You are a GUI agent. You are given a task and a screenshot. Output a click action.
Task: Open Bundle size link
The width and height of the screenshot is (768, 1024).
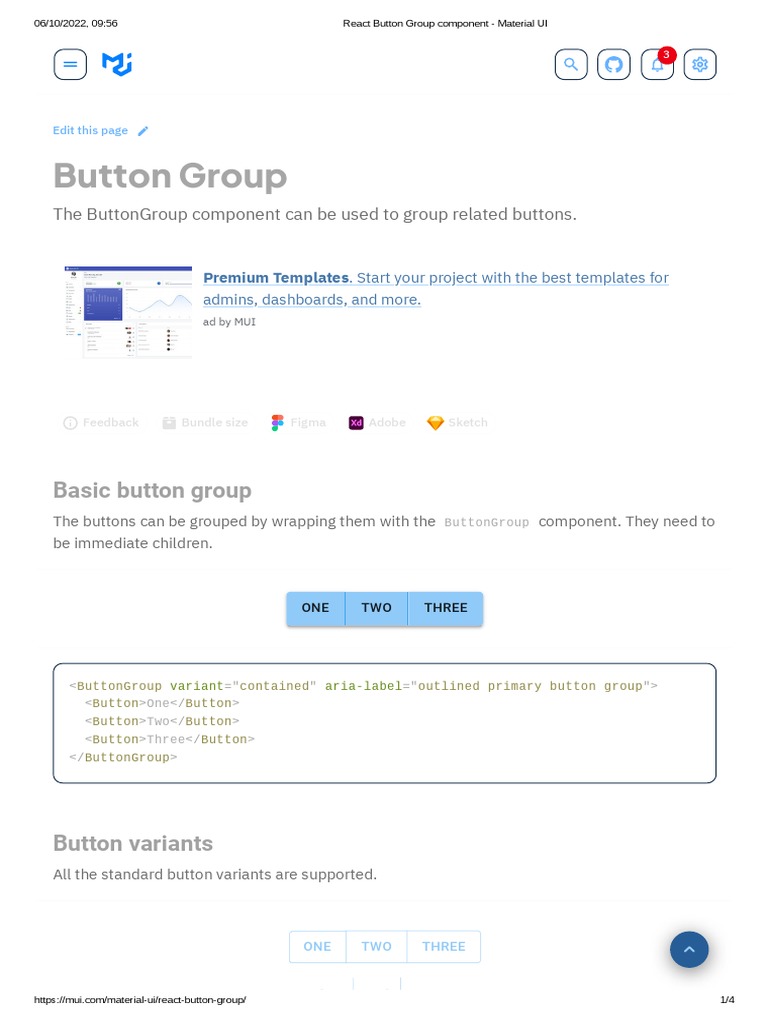click(x=205, y=423)
